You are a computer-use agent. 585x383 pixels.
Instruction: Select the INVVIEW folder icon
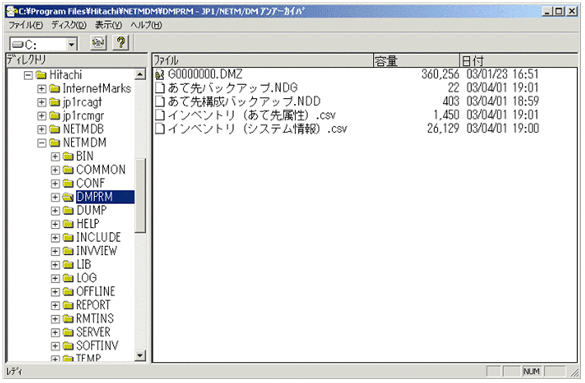point(68,251)
